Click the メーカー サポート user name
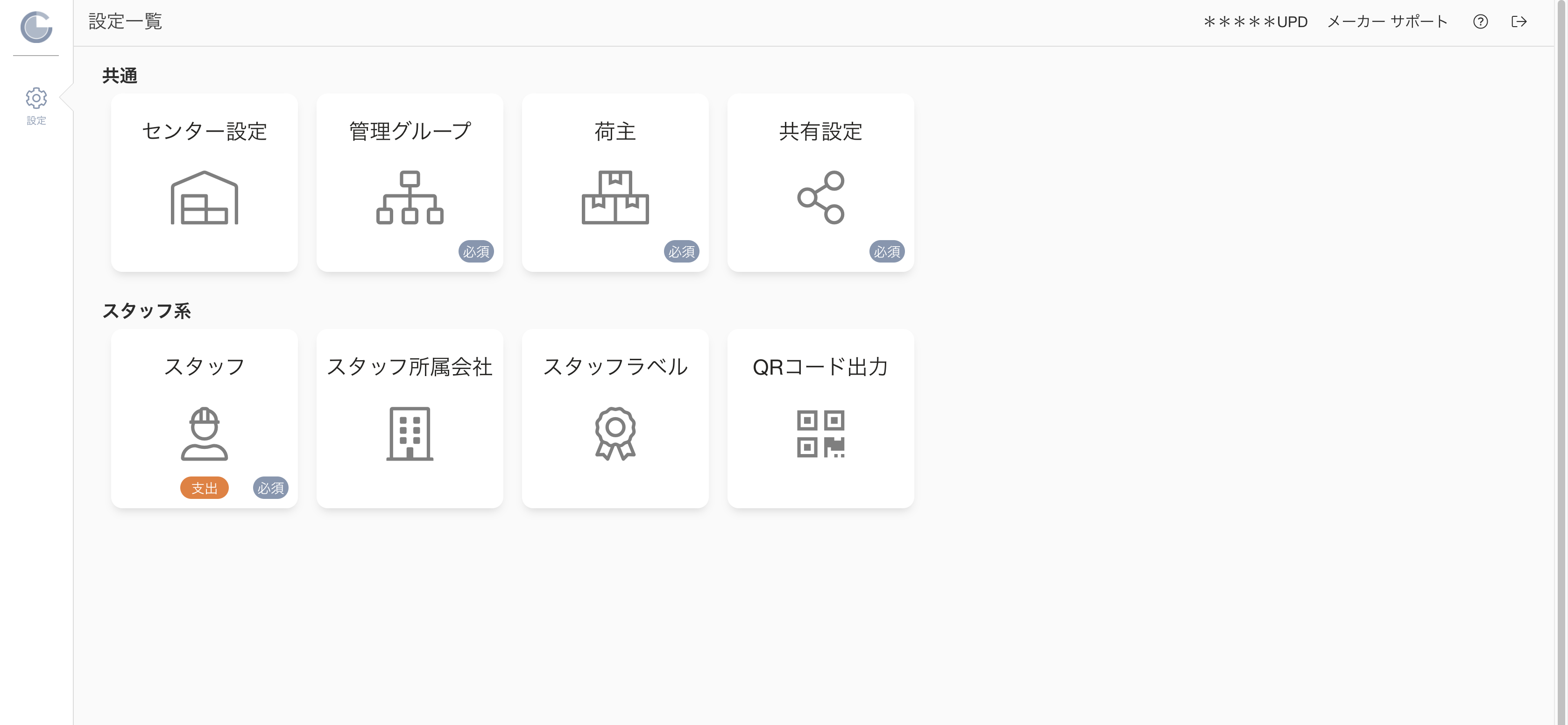The image size is (1568, 725). [1387, 22]
